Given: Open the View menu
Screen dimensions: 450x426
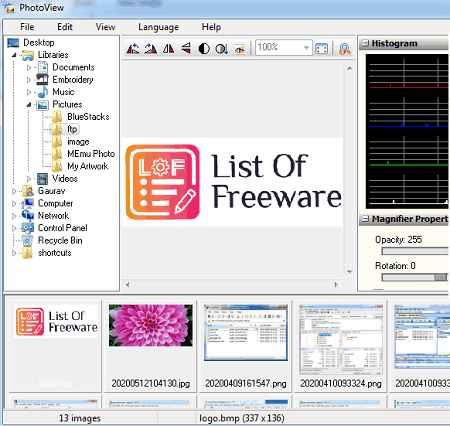Looking at the screenshot, I should [x=105, y=27].
